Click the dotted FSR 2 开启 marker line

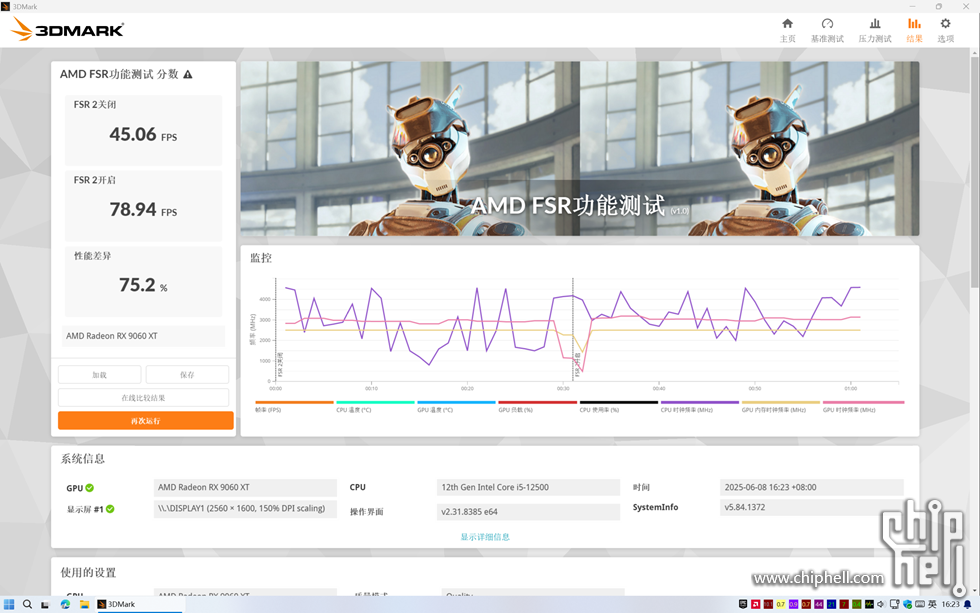[572, 329]
